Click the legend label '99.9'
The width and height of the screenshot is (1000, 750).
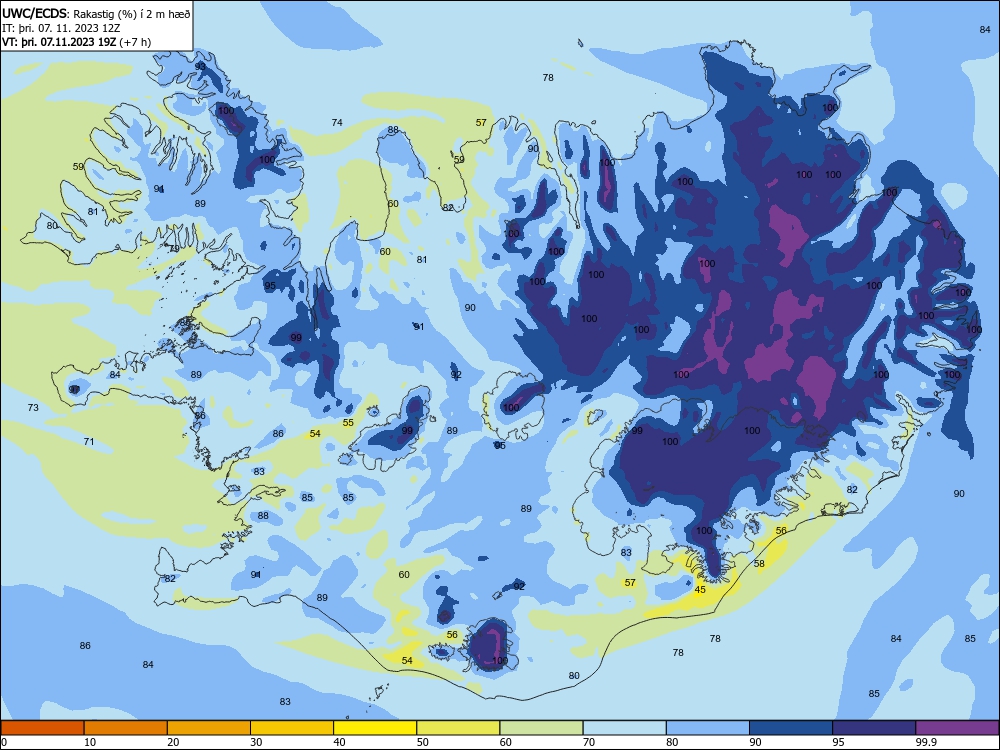click(x=925, y=742)
